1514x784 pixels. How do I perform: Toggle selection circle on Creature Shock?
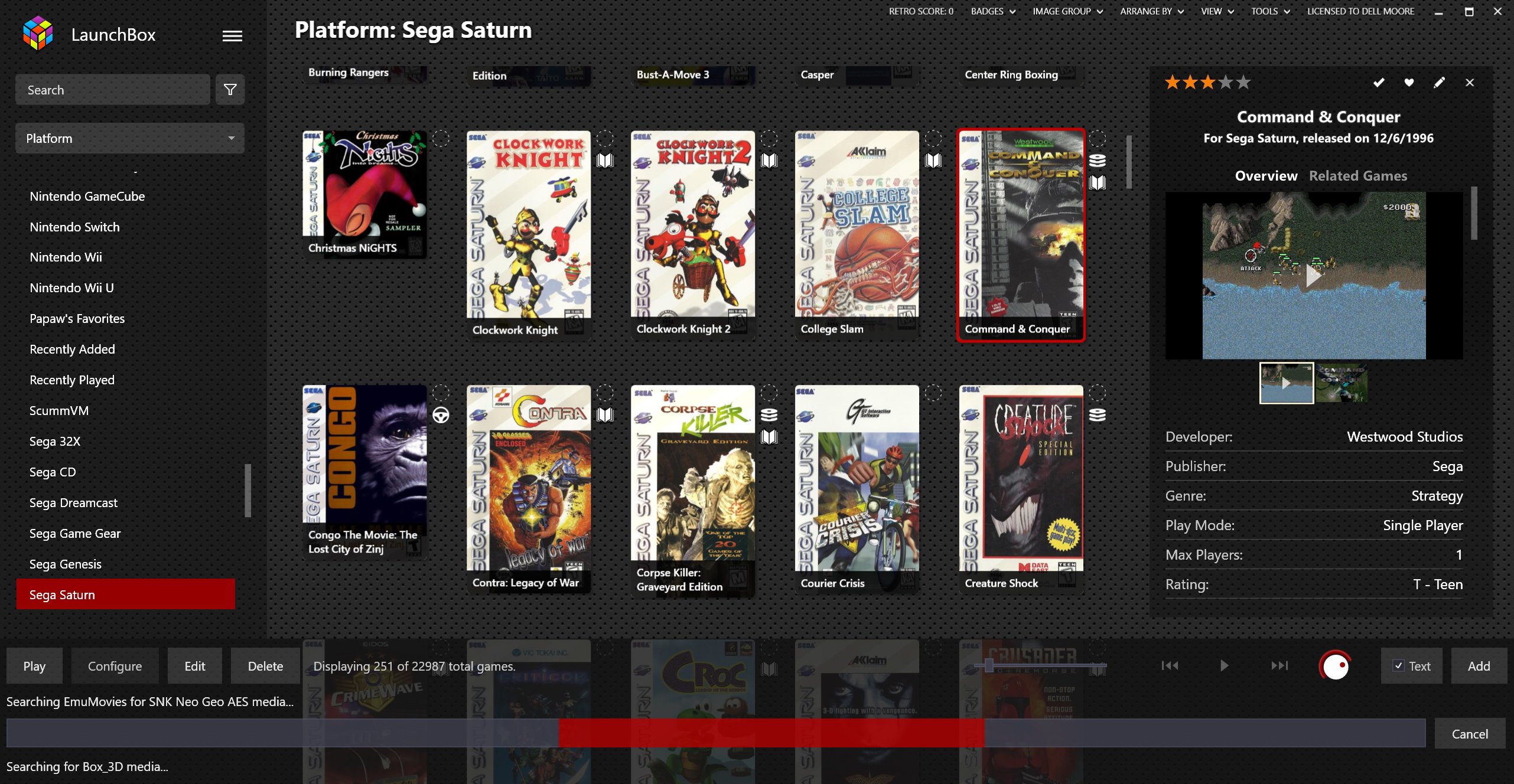[x=1098, y=393]
